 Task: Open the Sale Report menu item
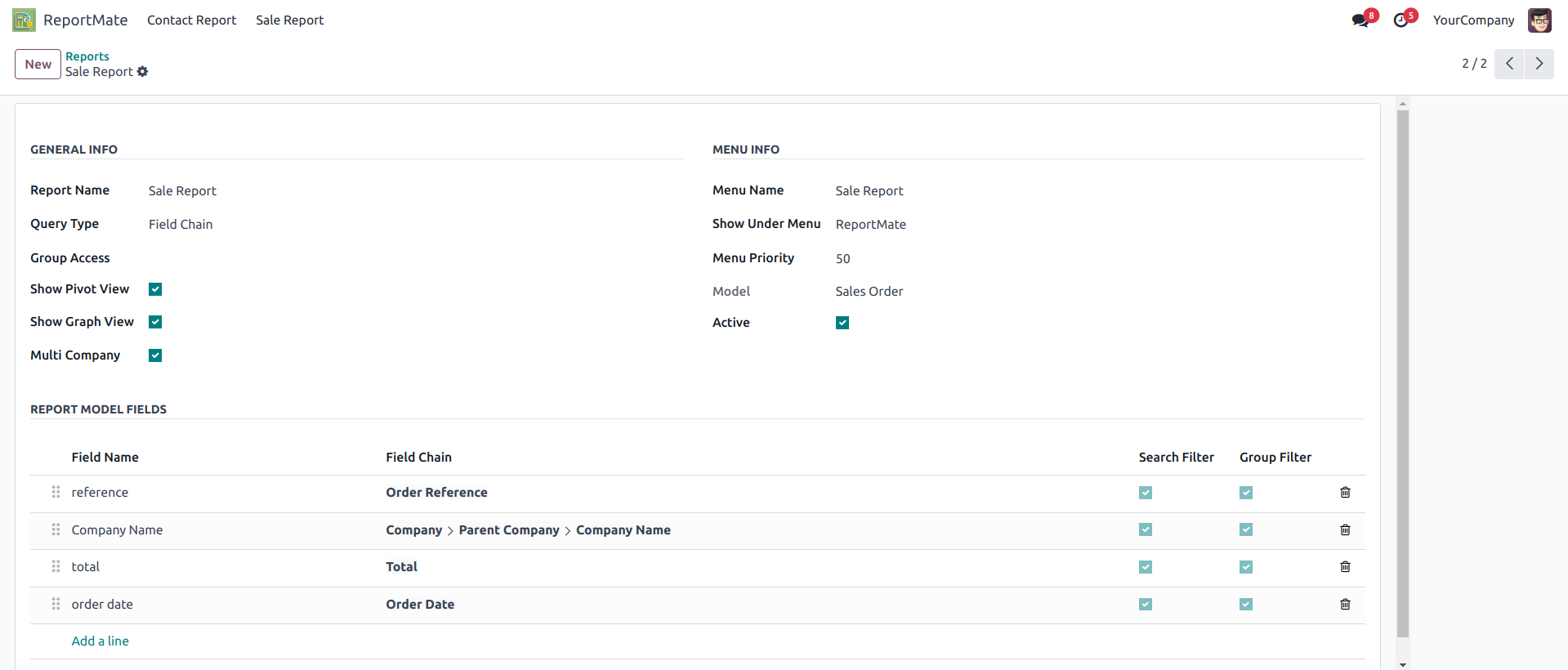(x=289, y=20)
